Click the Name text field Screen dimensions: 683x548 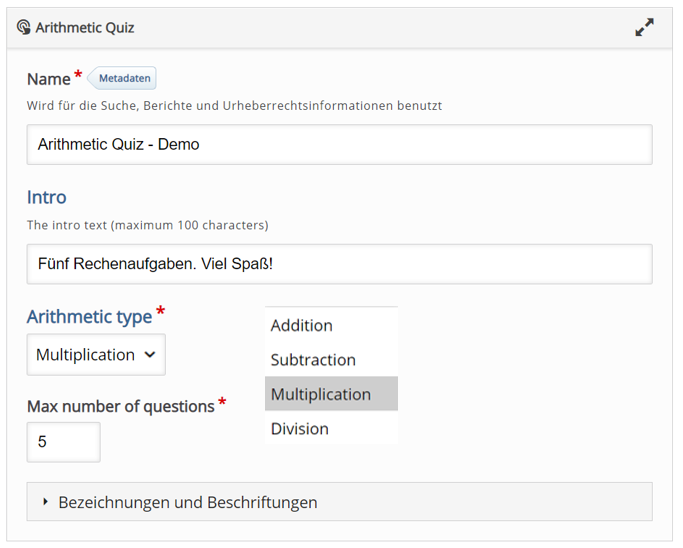coord(339,144)
